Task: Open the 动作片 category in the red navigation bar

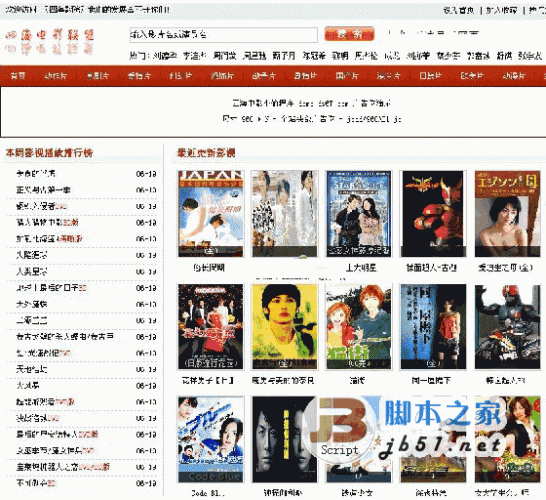Action: (x=56, y=76)
